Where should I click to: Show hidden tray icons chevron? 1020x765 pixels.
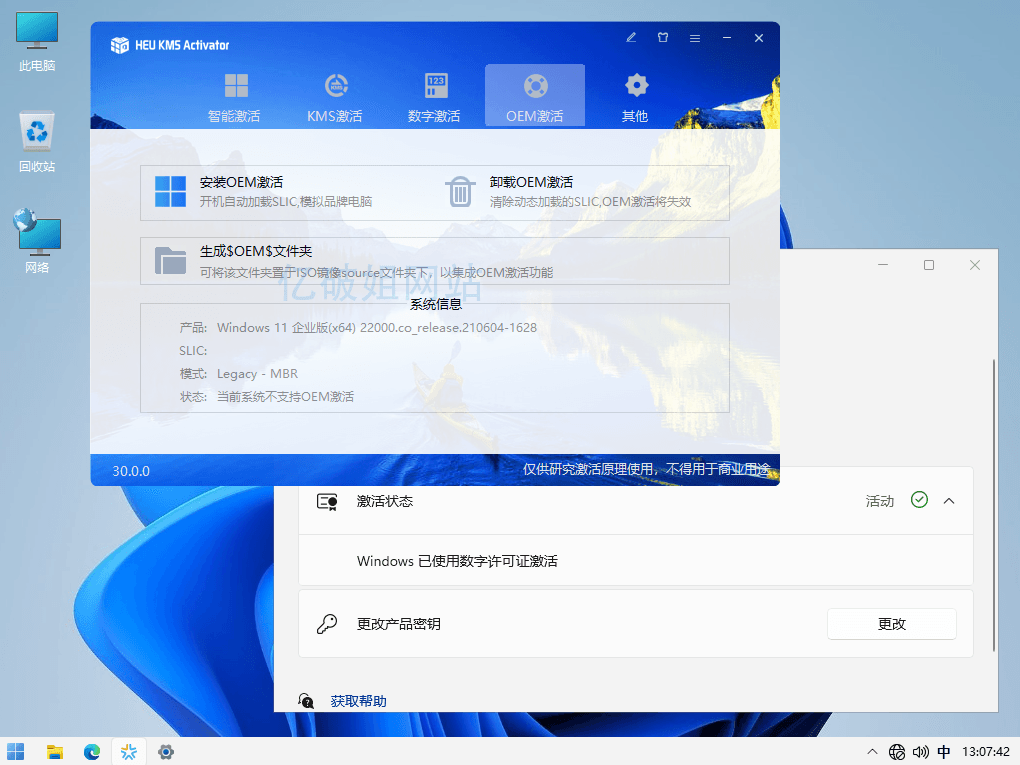(872, 752)
